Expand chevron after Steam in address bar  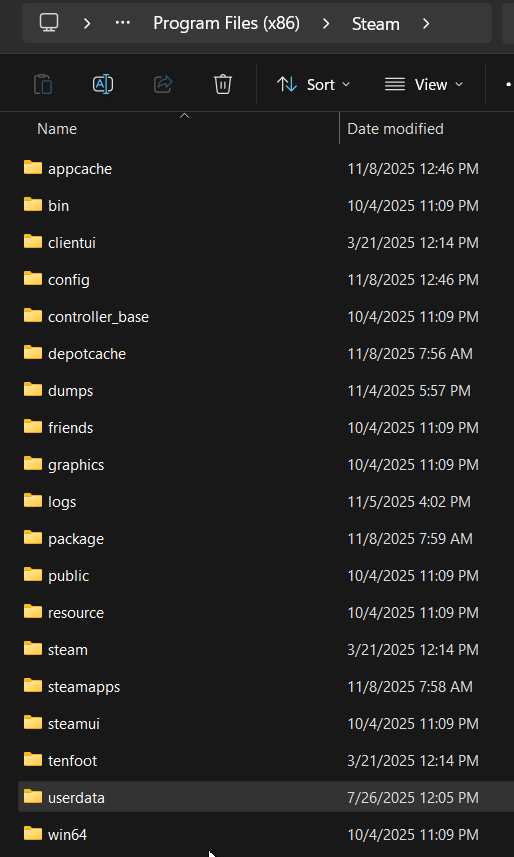(x=426, y=24)
